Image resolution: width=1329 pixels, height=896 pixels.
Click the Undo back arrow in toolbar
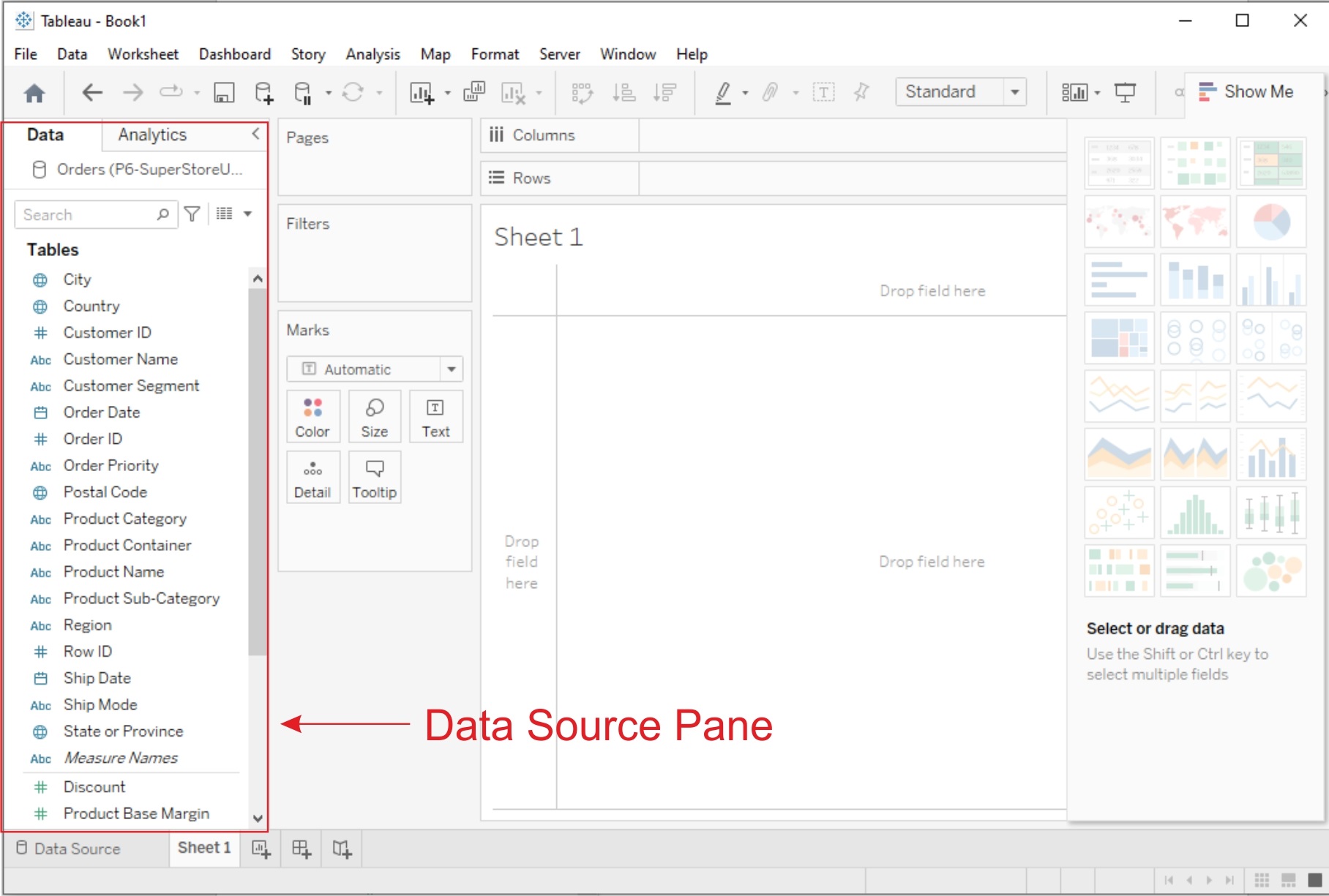pos(92,92)
